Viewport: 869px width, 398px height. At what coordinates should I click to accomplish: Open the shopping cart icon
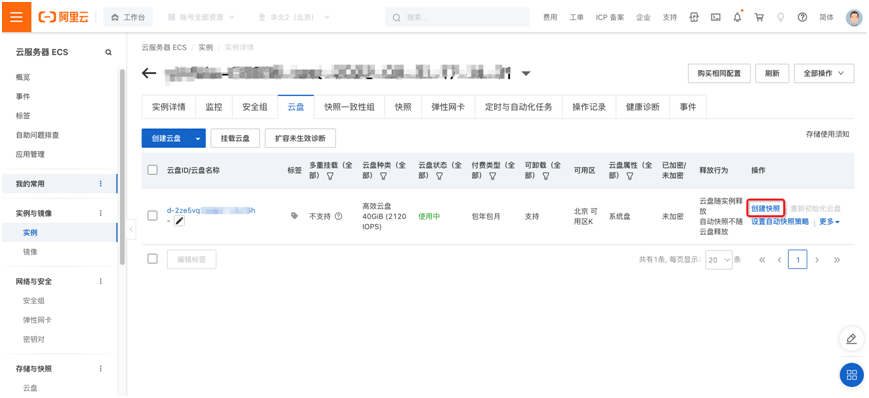click(x=759, y=17)
